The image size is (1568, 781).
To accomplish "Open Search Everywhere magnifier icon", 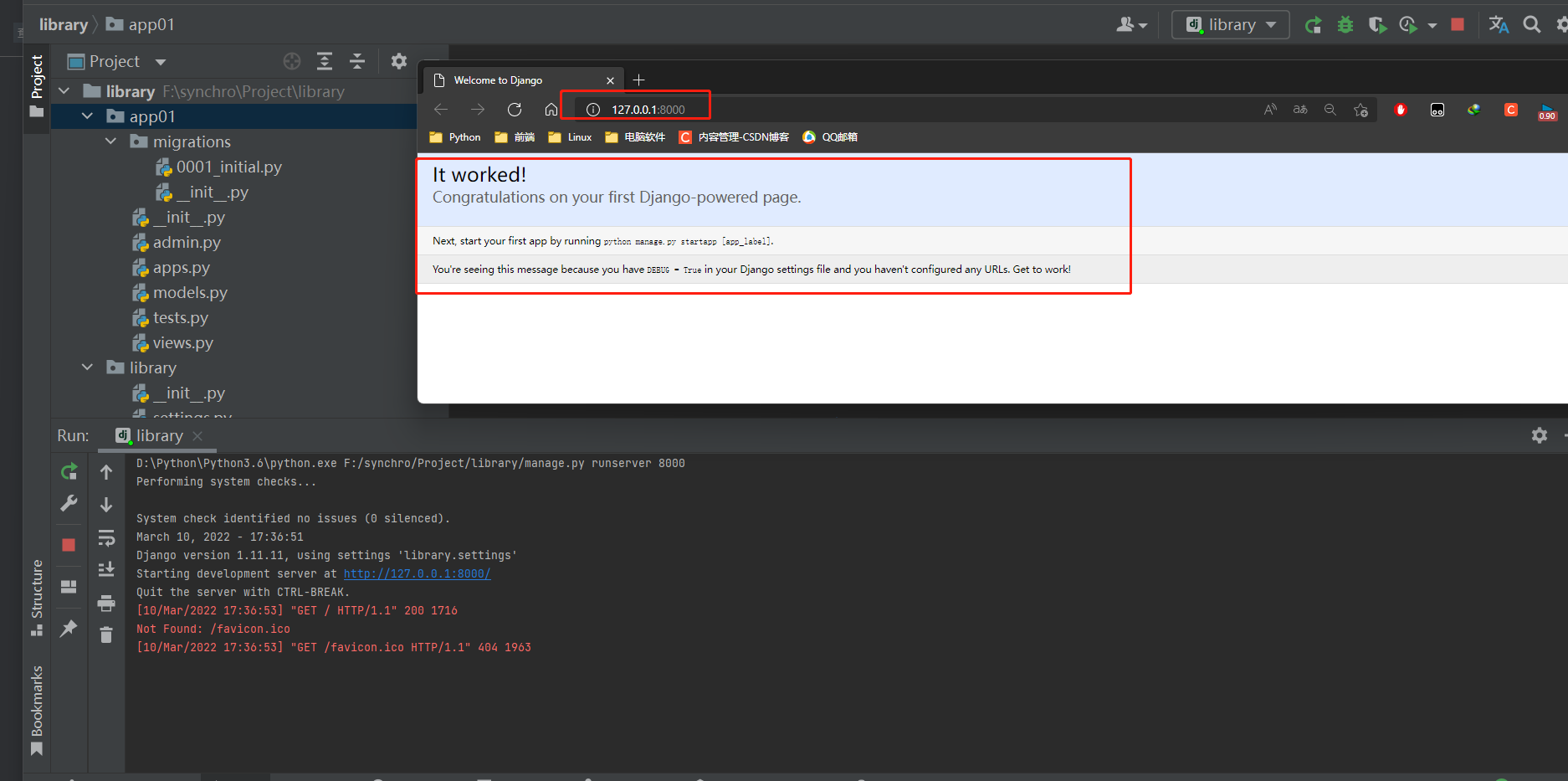I will (x=1532, y=25).
